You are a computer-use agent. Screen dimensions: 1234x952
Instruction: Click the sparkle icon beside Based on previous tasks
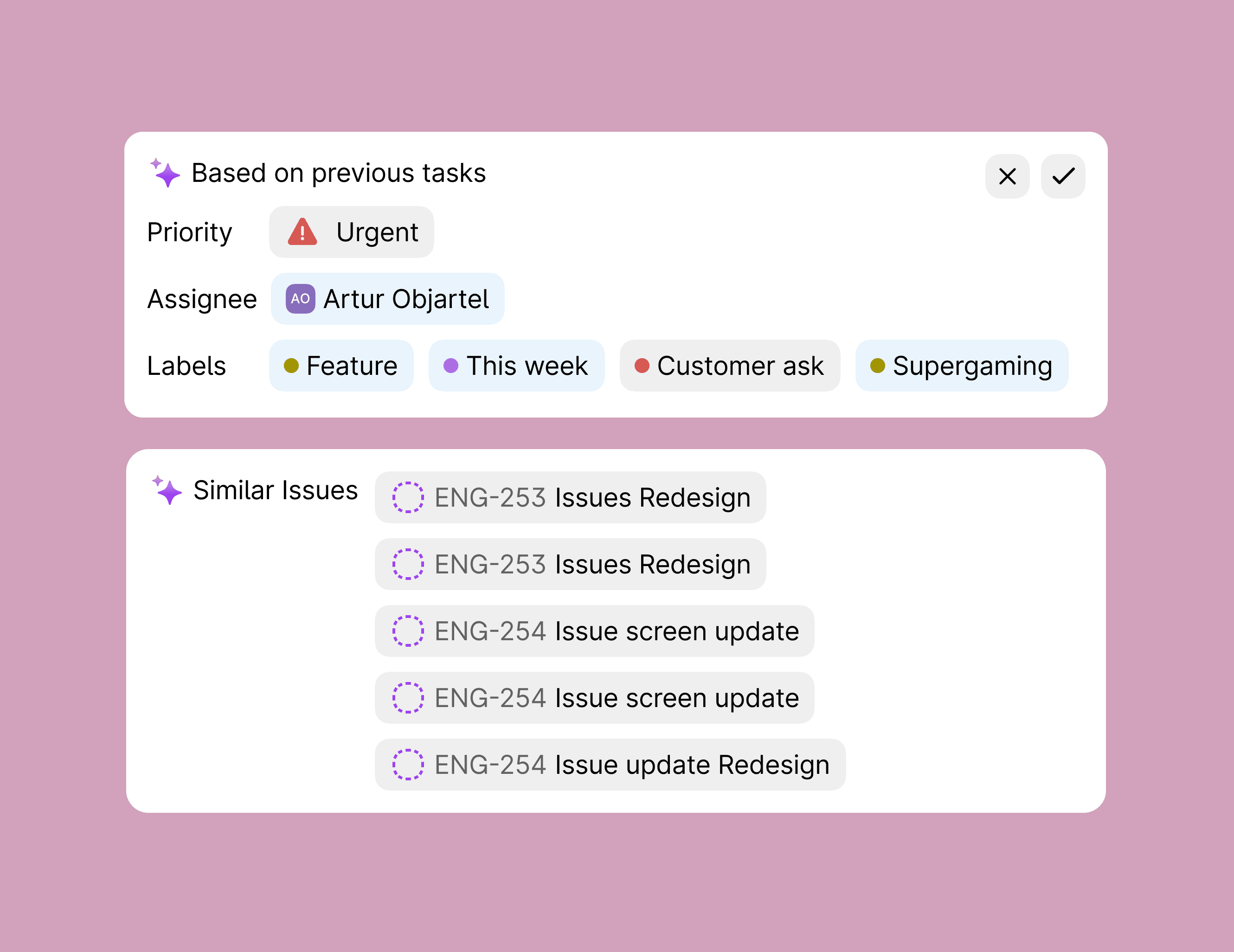click(x=165, y=172)
